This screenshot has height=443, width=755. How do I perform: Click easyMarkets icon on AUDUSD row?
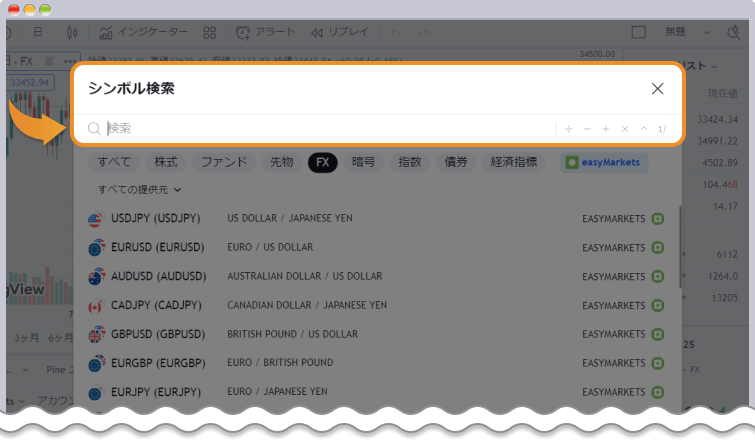(658, 276)
